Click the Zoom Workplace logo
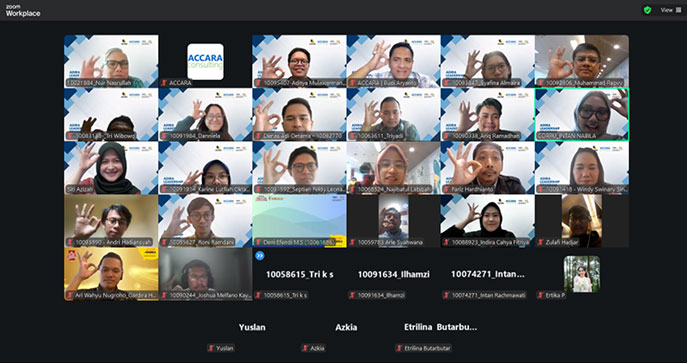Screen dimensions: 687x363 pos(23,11)
